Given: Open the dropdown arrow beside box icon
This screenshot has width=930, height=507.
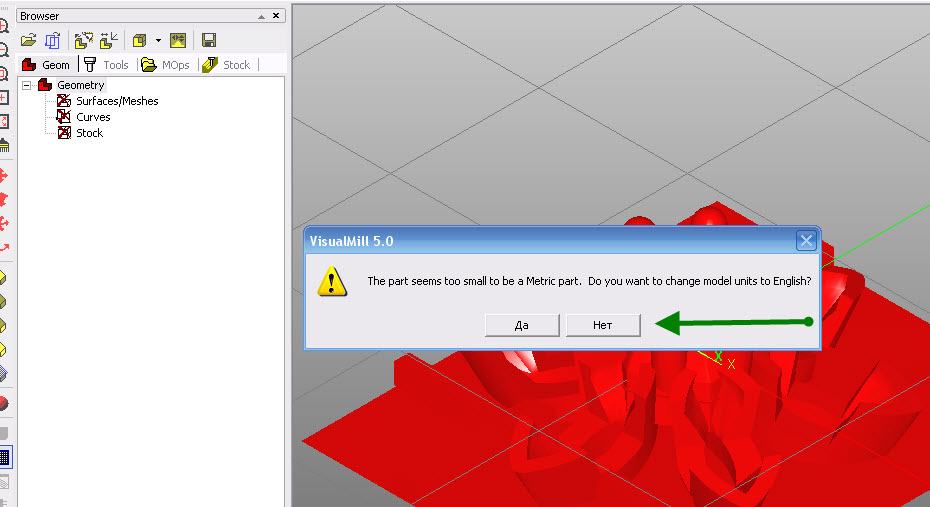Looking at the screenshot, I should point(158,40).
